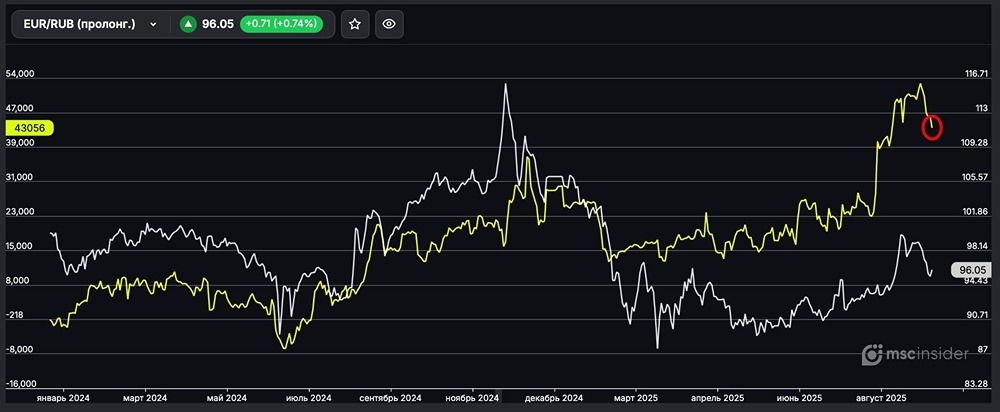Click the 90.71 right axis label
This screenshot has width=1000, height=412.
(977, 315)
